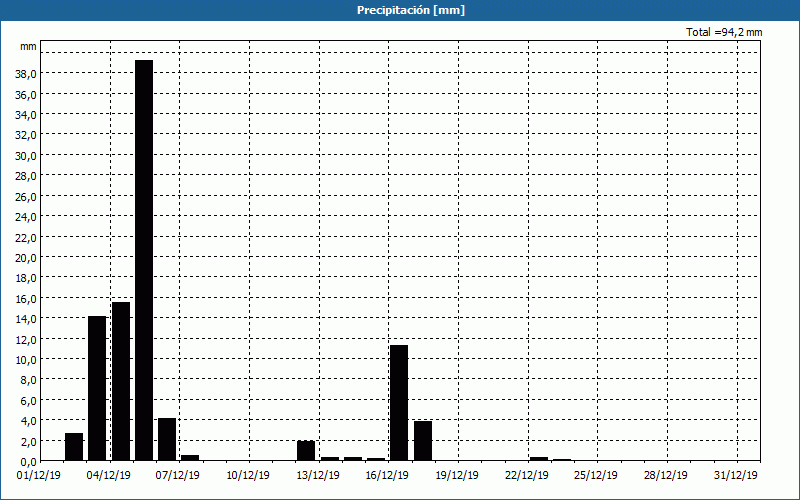800x500 pixels.
Task: Click the 25/12/19 date label
Action: [x=596, y=476]
